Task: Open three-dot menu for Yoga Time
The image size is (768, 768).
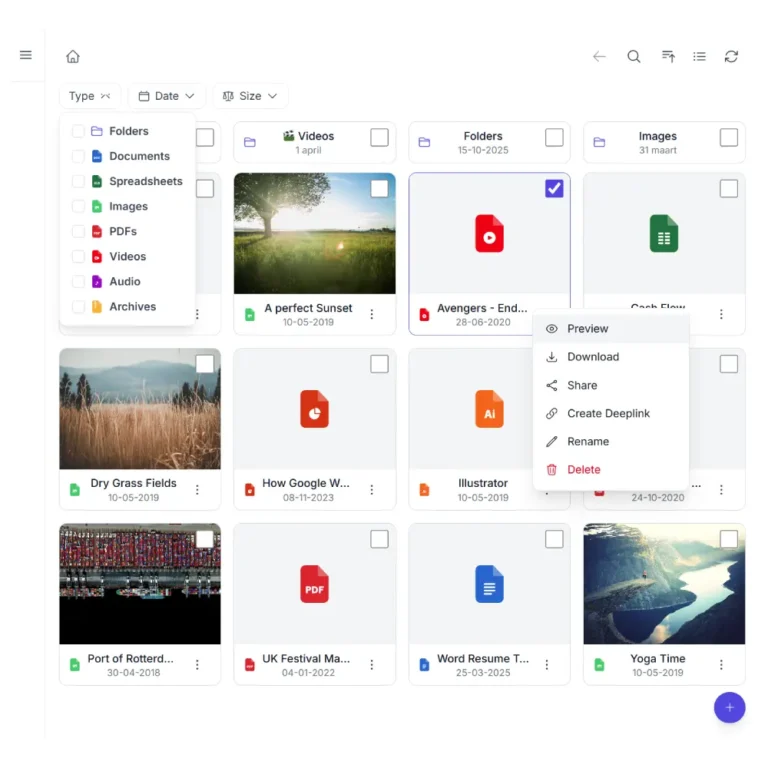Action: click(721, 665)
